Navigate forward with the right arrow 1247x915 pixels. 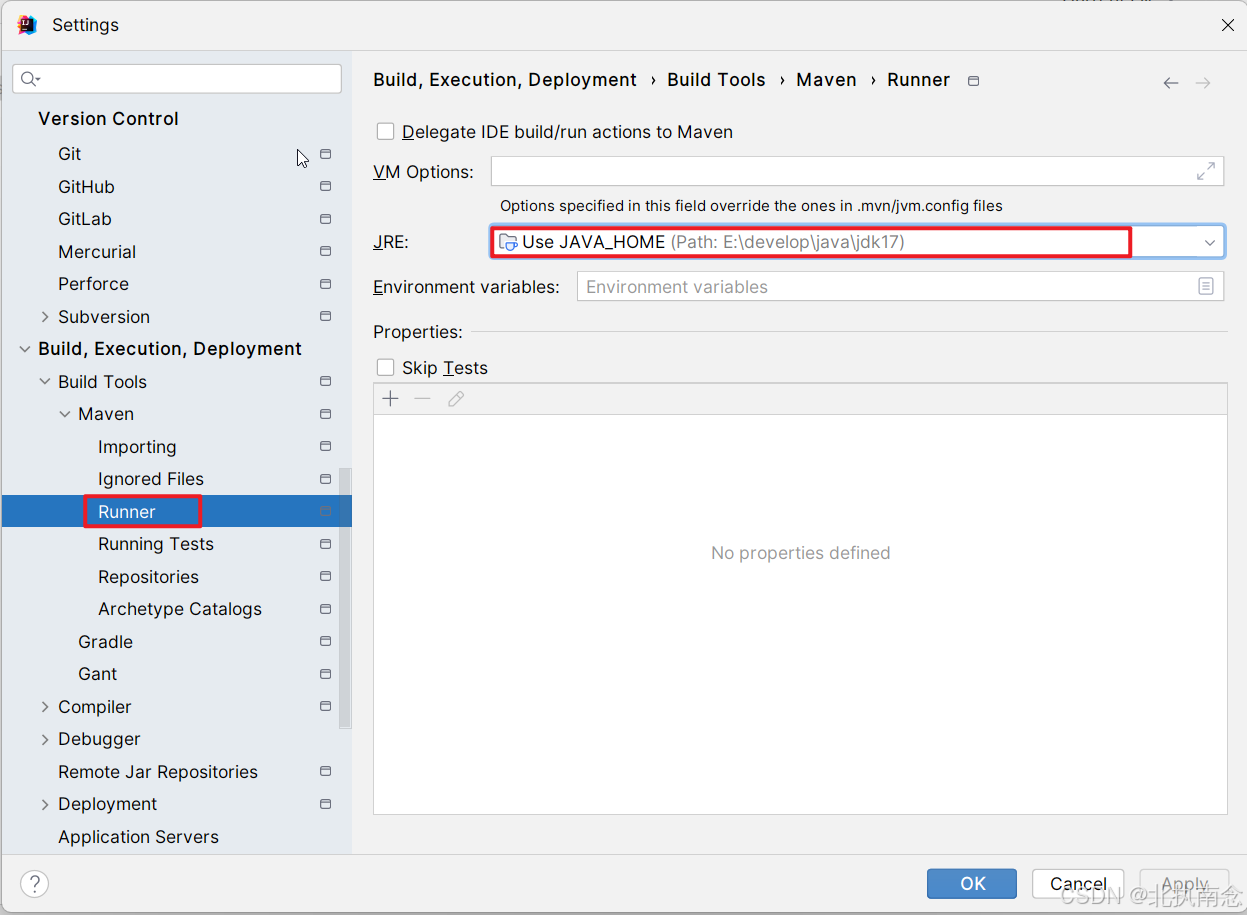point(1203,83)
